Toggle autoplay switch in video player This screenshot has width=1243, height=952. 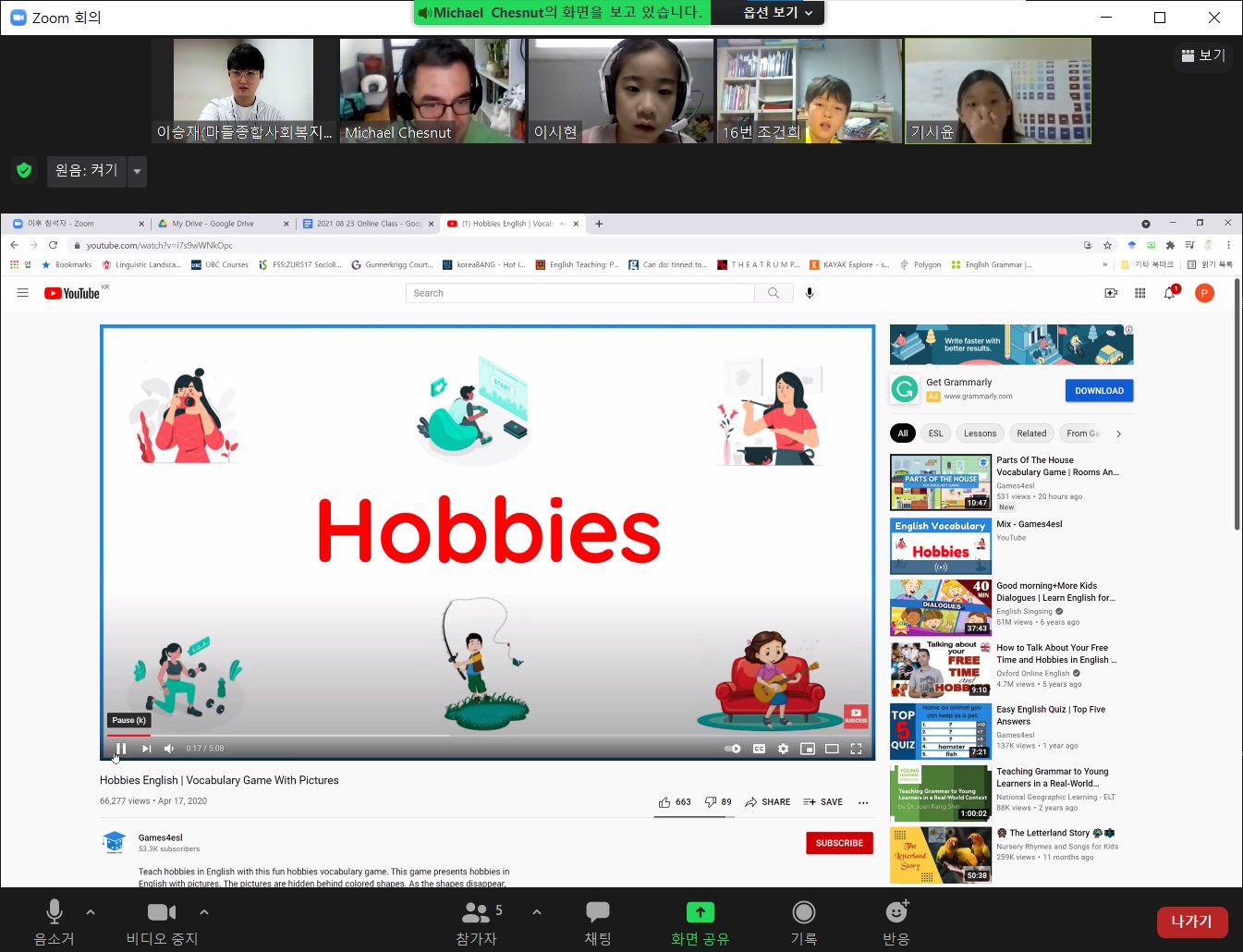(x=733, y=749)
